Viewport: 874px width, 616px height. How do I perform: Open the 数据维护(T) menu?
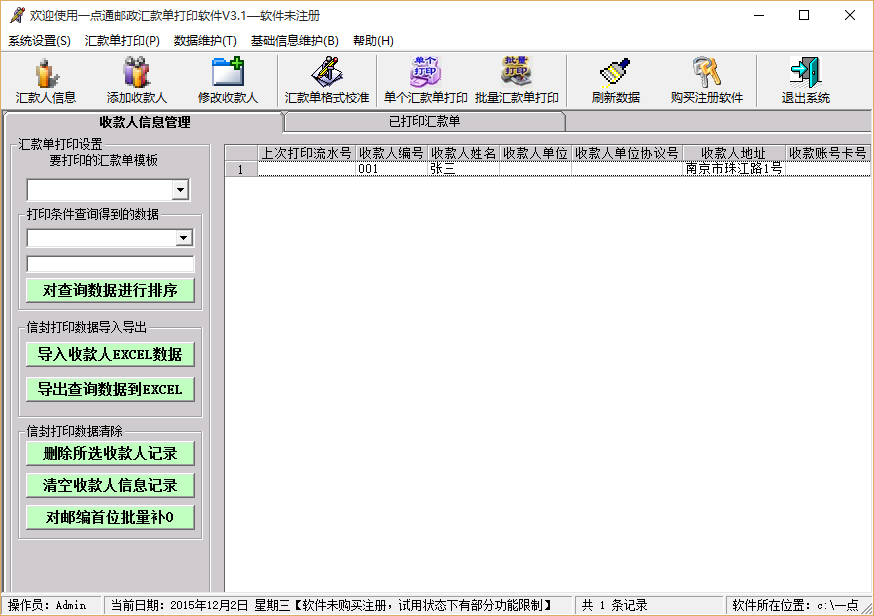click(x=205, y=41)
